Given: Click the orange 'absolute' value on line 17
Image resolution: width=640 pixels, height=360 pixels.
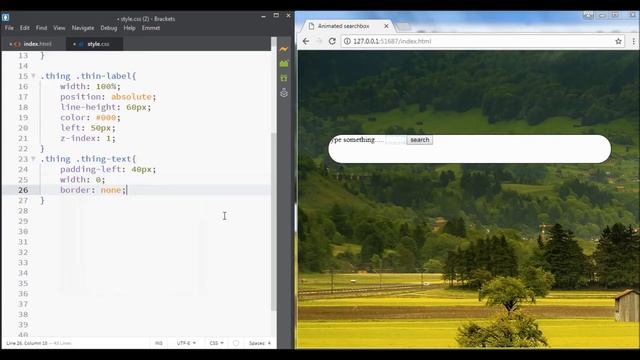Looking at the screenshot, I should click(x=131, y=97).
